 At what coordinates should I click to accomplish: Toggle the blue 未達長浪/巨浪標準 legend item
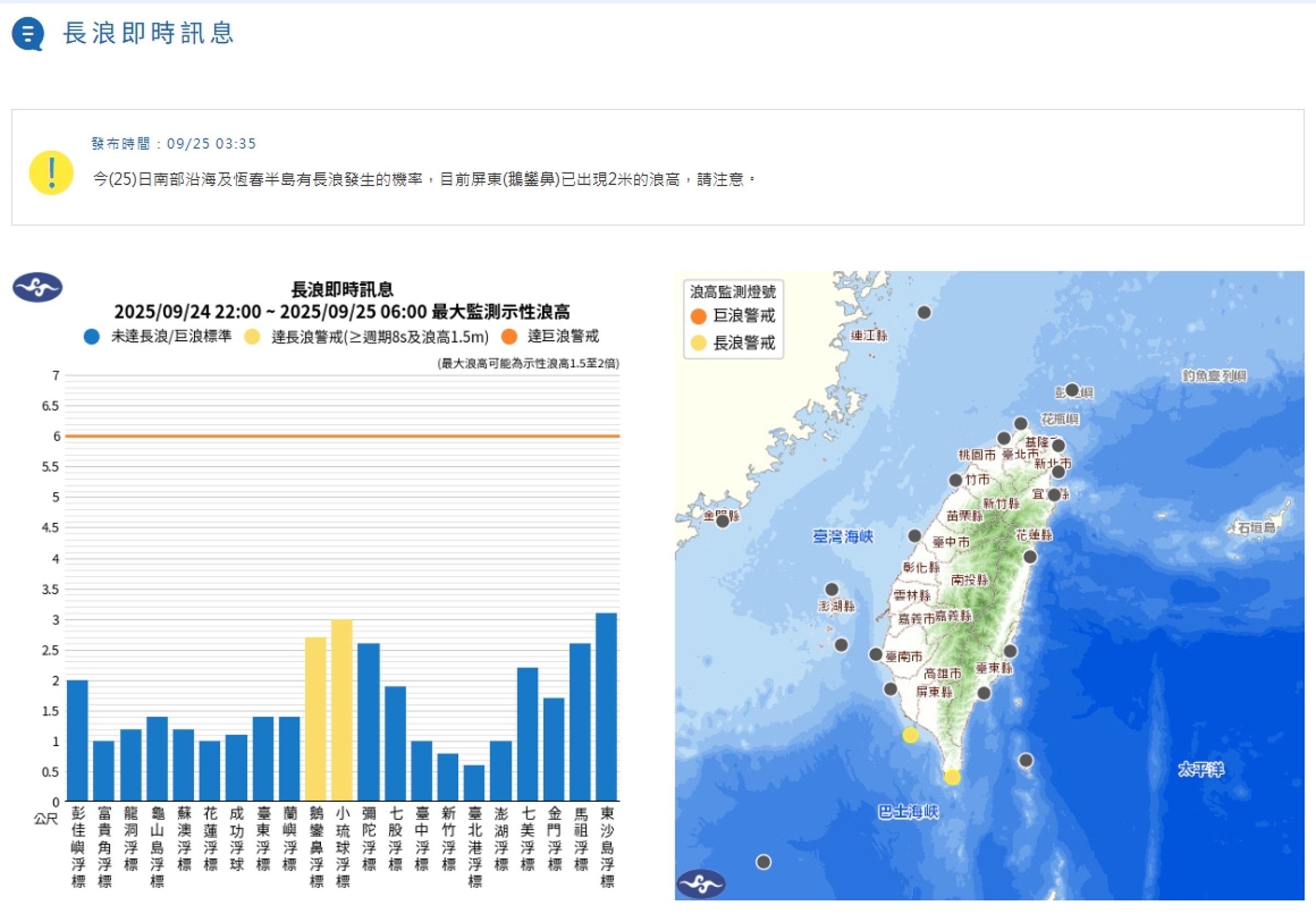[157, 337]
